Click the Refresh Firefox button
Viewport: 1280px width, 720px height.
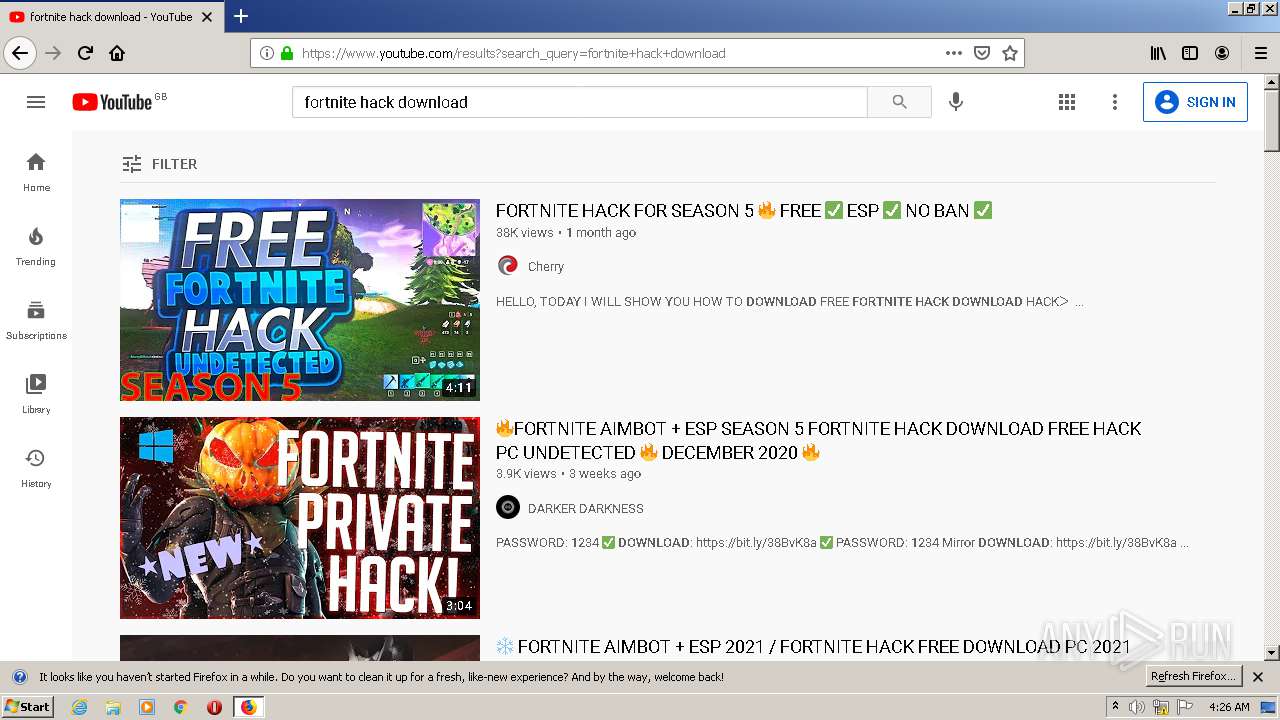pyautogui.click(x=1193, y=677)
